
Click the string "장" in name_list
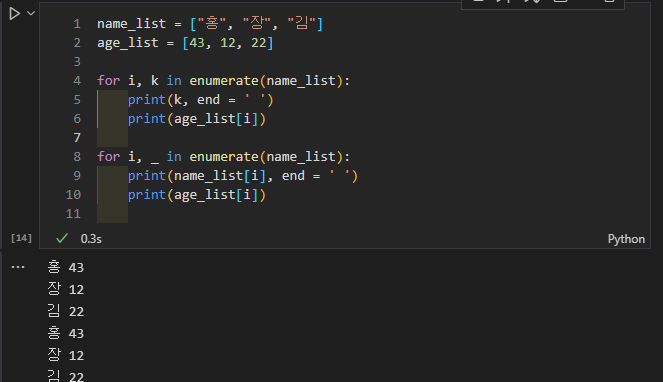click(257, 23)
